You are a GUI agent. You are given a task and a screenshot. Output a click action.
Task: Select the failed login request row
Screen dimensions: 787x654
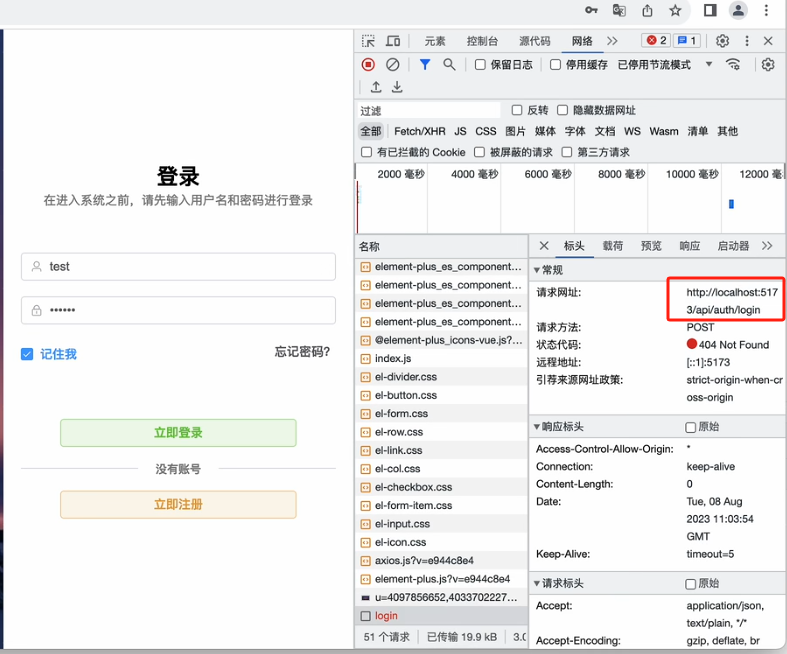click(442, 615)
